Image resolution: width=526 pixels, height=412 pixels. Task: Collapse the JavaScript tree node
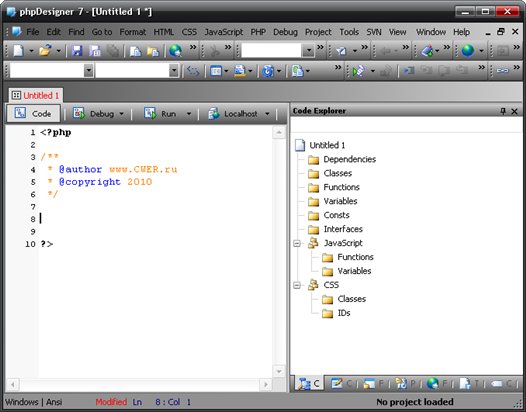click(x=297, y=243)
